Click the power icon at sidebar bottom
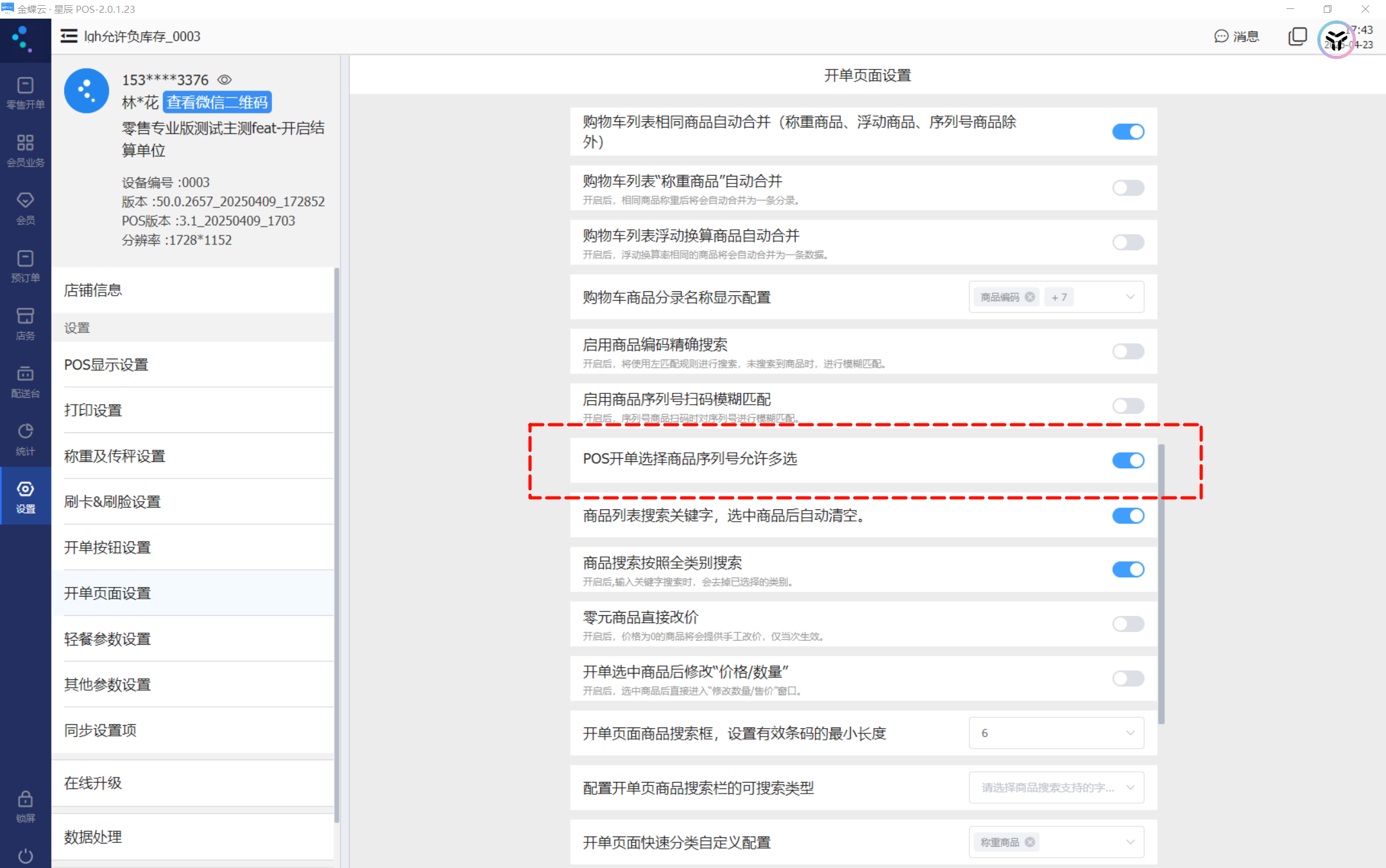Viewport: 1386px width, 868px height. pos(25,856)
